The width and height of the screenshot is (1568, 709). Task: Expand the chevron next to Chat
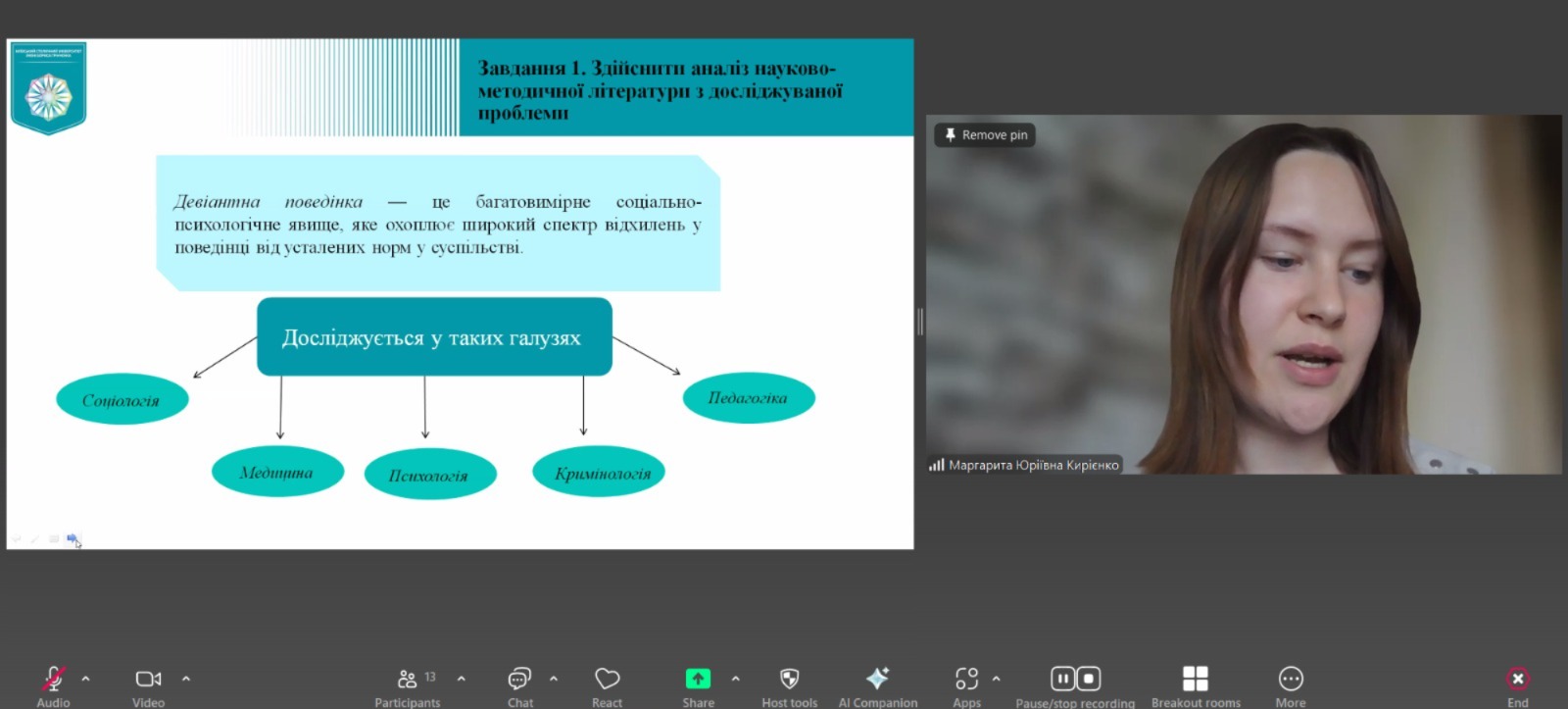(554, 679)
